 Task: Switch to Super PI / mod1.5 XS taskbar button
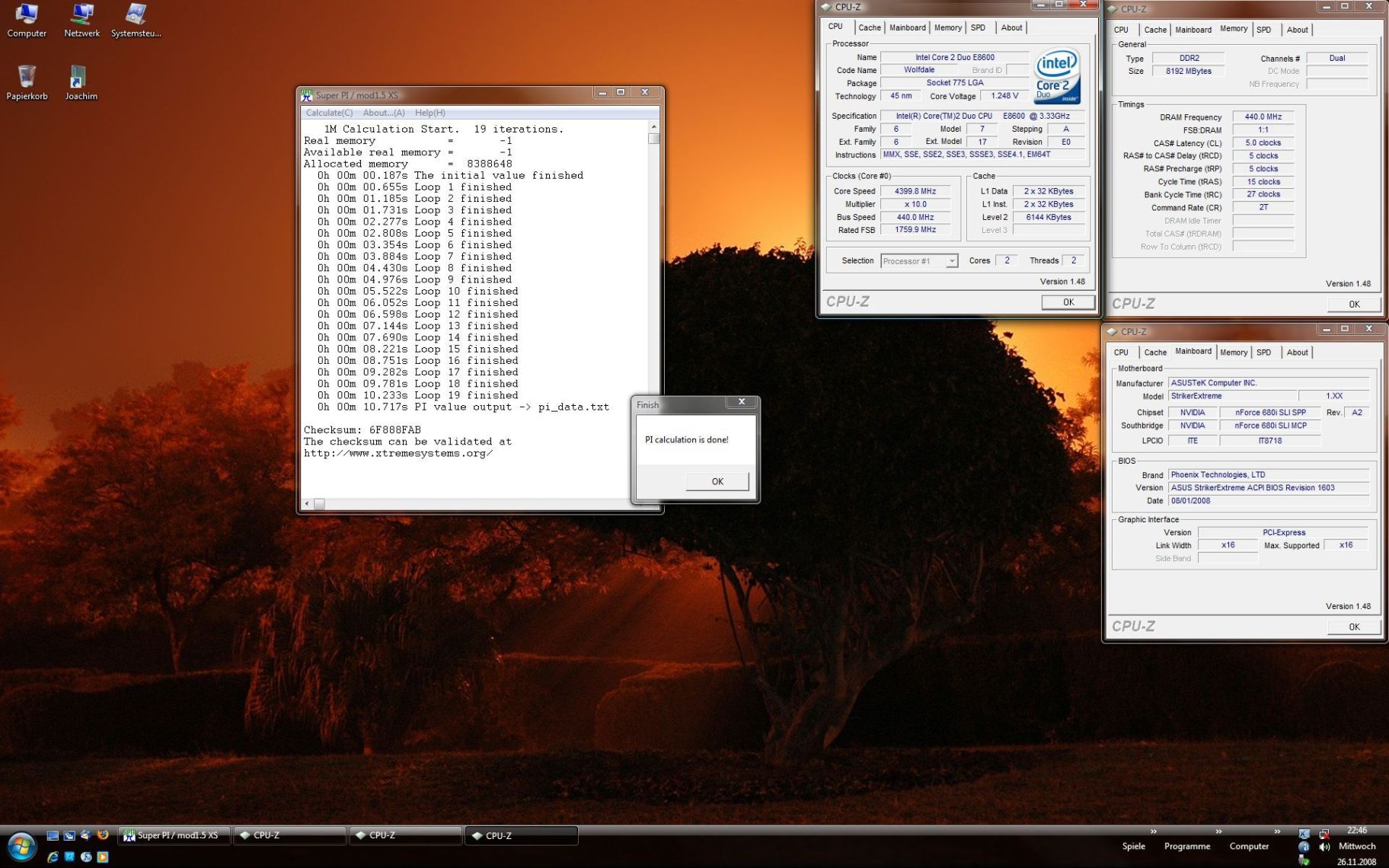174,835
